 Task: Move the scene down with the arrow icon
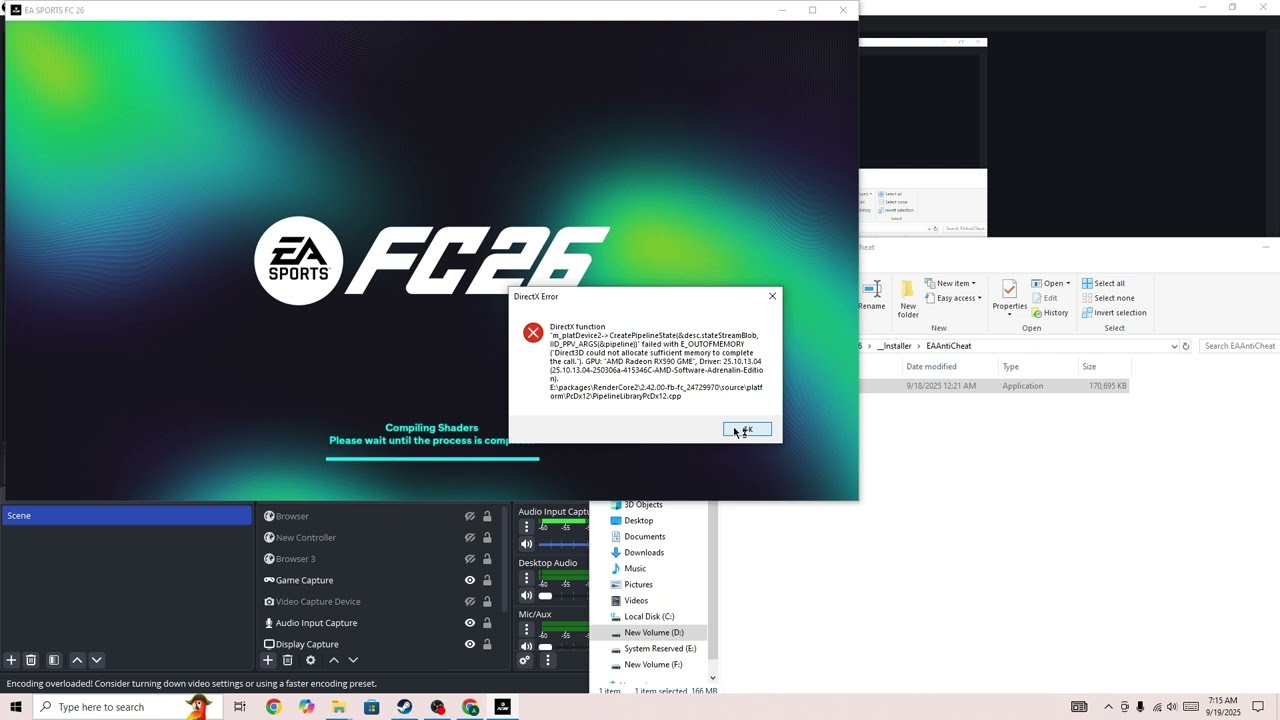pyautogui.click(x=97, y=660)
